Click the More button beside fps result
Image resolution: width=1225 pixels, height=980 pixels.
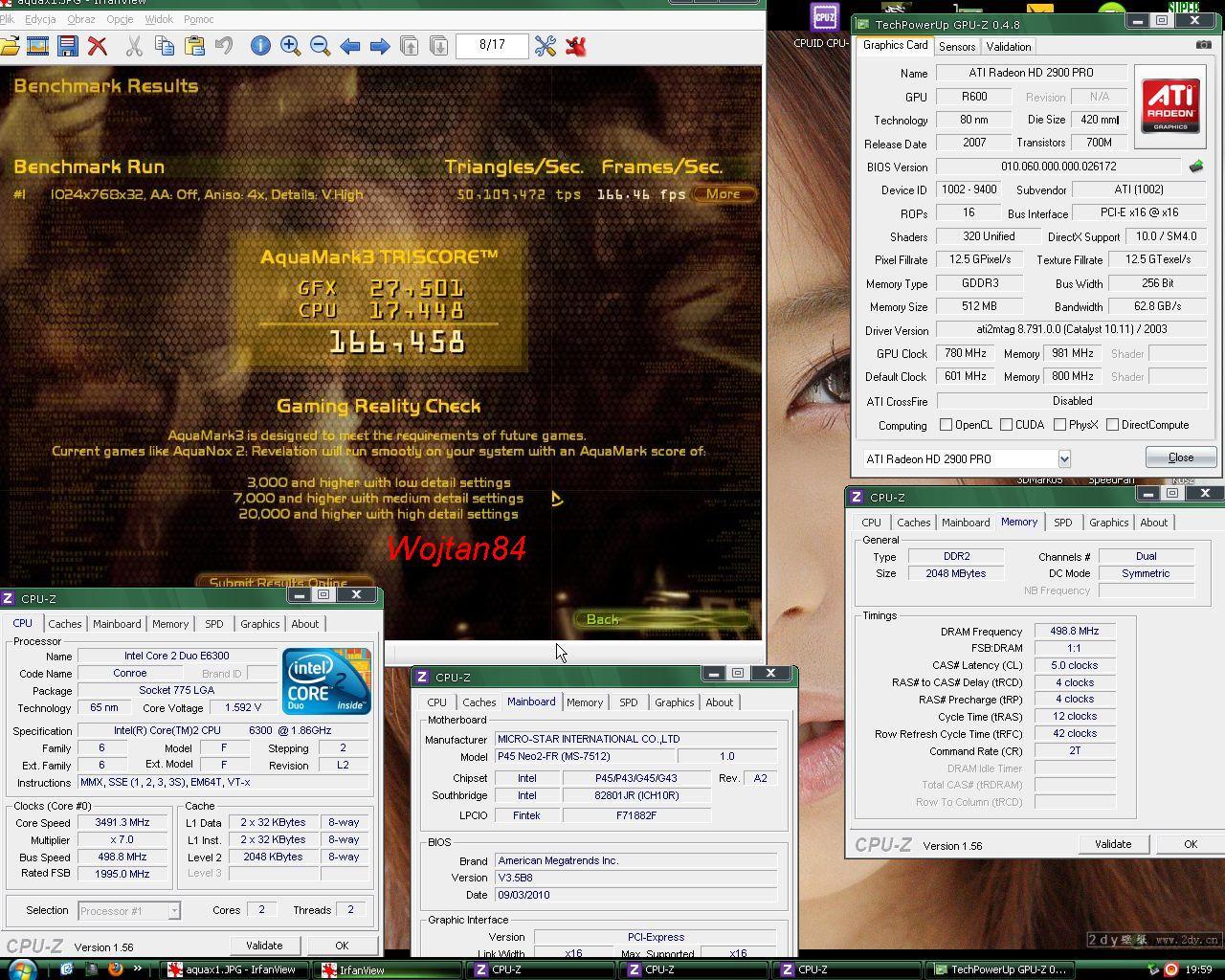tap(724, 193)
